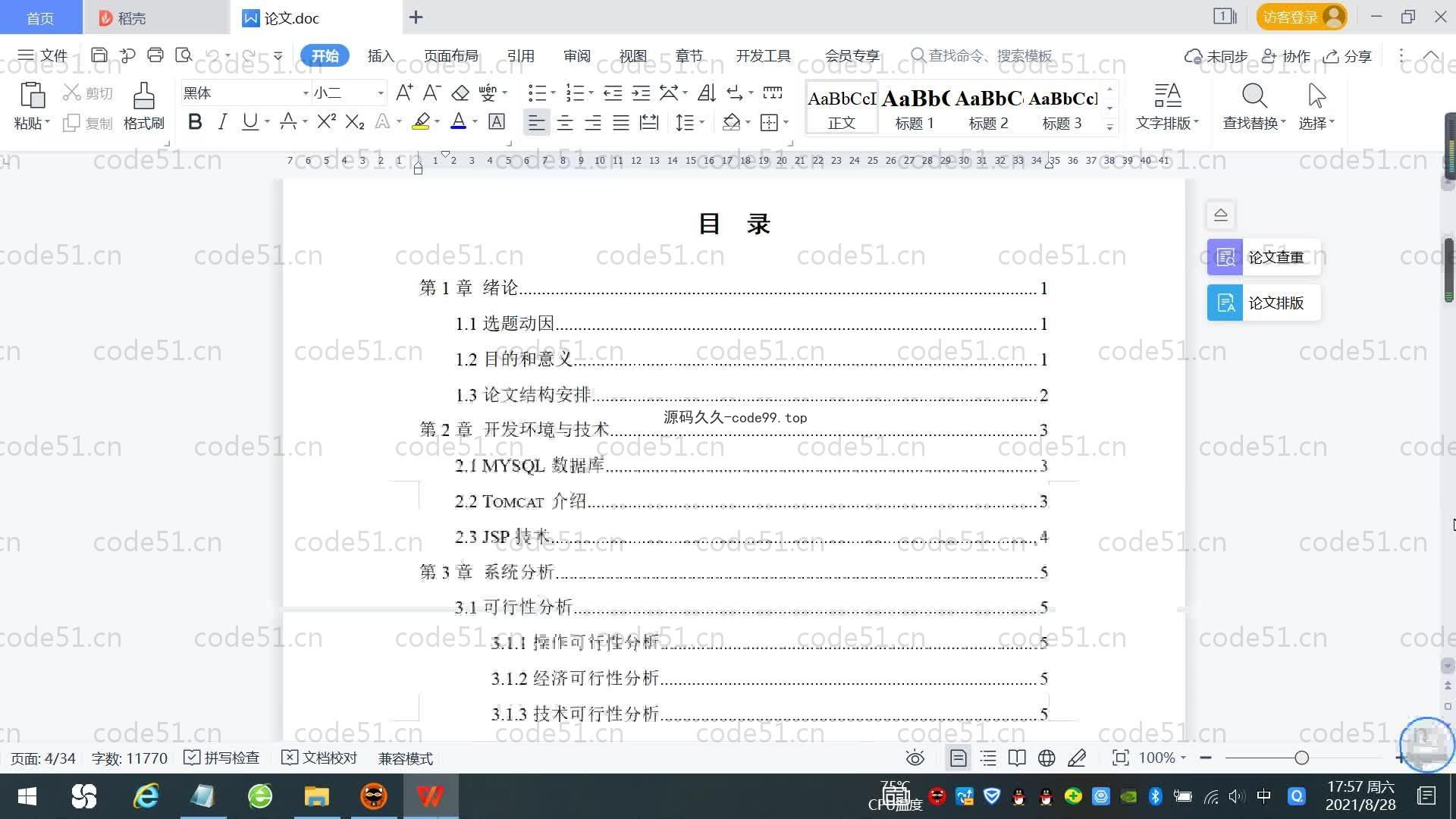Apply italic with the I icon
The height and width of the screenshot is (819, 1456).
(222, 122)
